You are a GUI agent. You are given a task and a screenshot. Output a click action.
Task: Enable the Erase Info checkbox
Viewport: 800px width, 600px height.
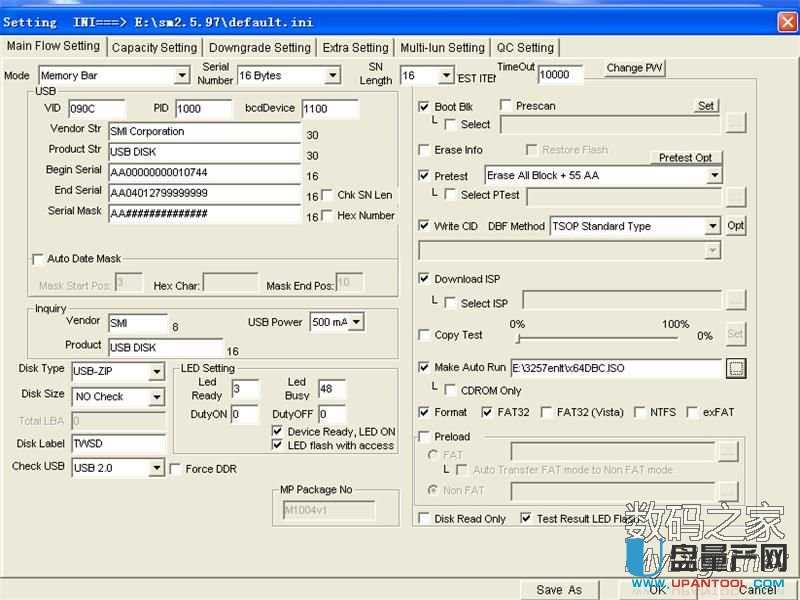pos(425,149)
